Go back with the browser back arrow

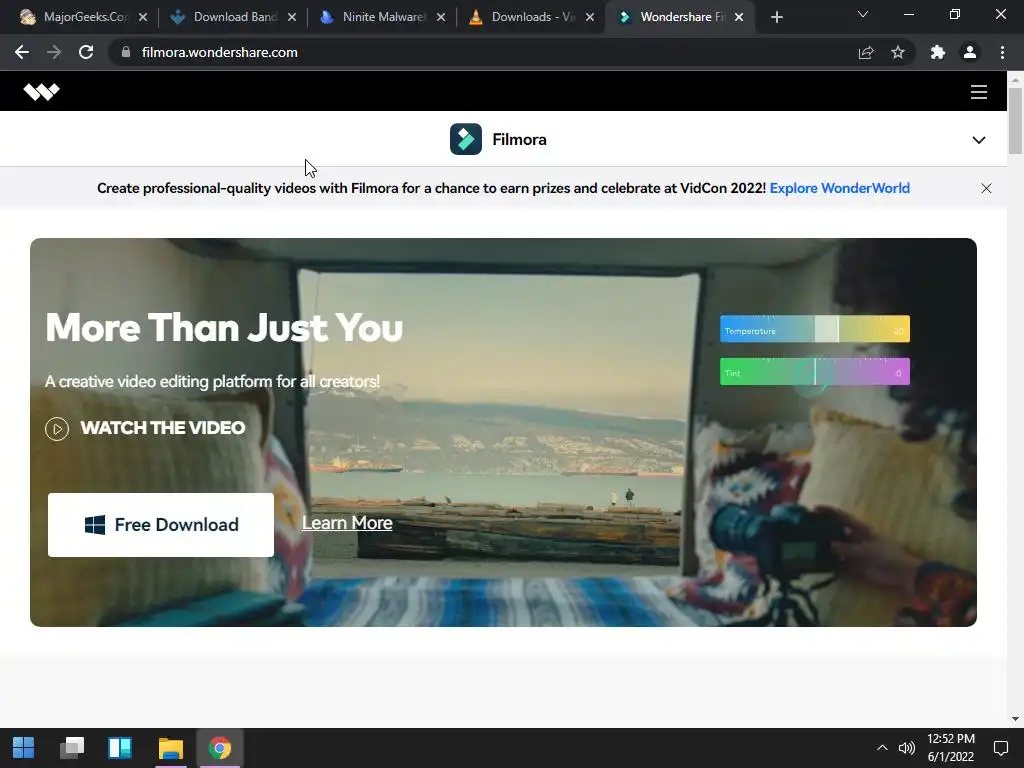22,52
